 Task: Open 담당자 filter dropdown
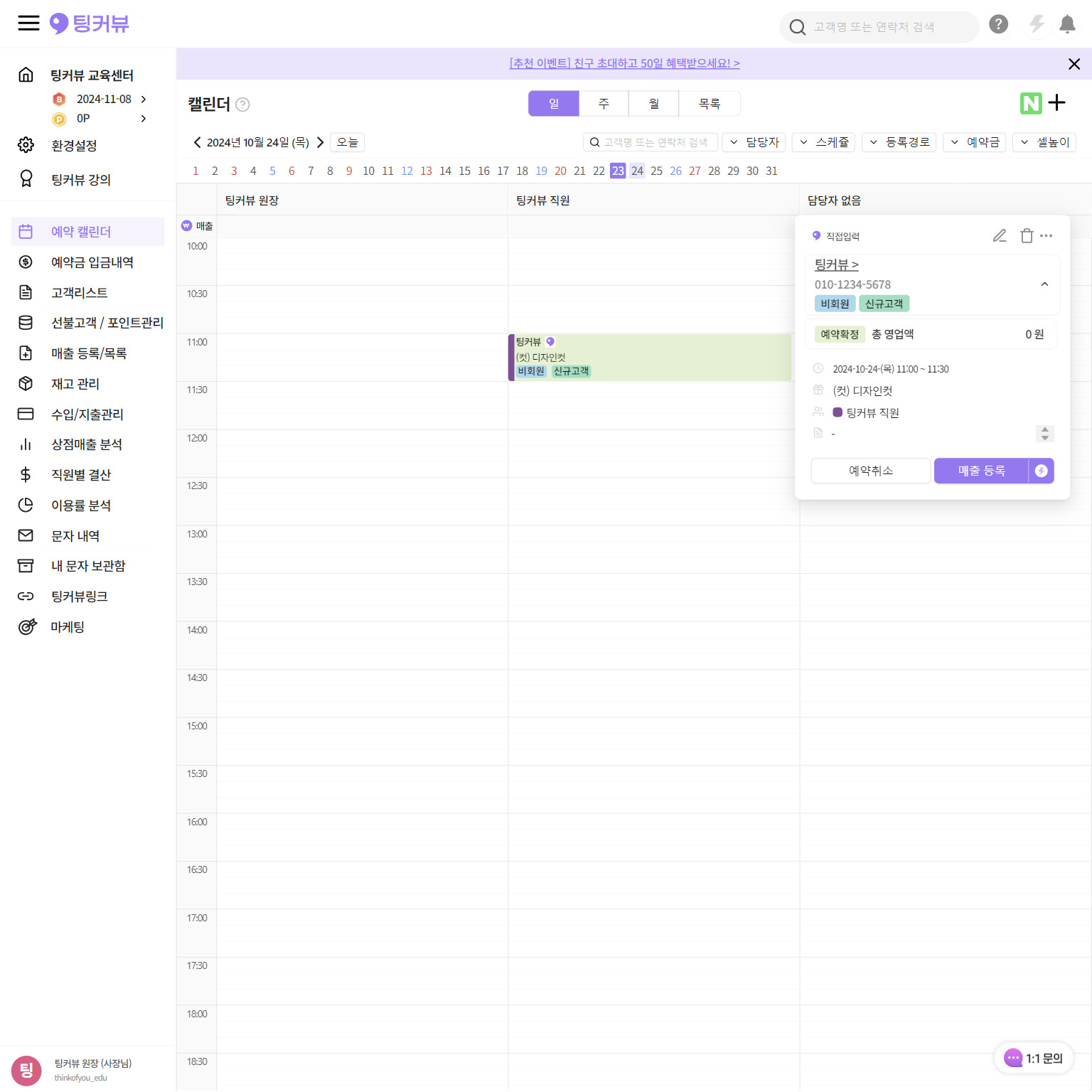tap(754, 142)
